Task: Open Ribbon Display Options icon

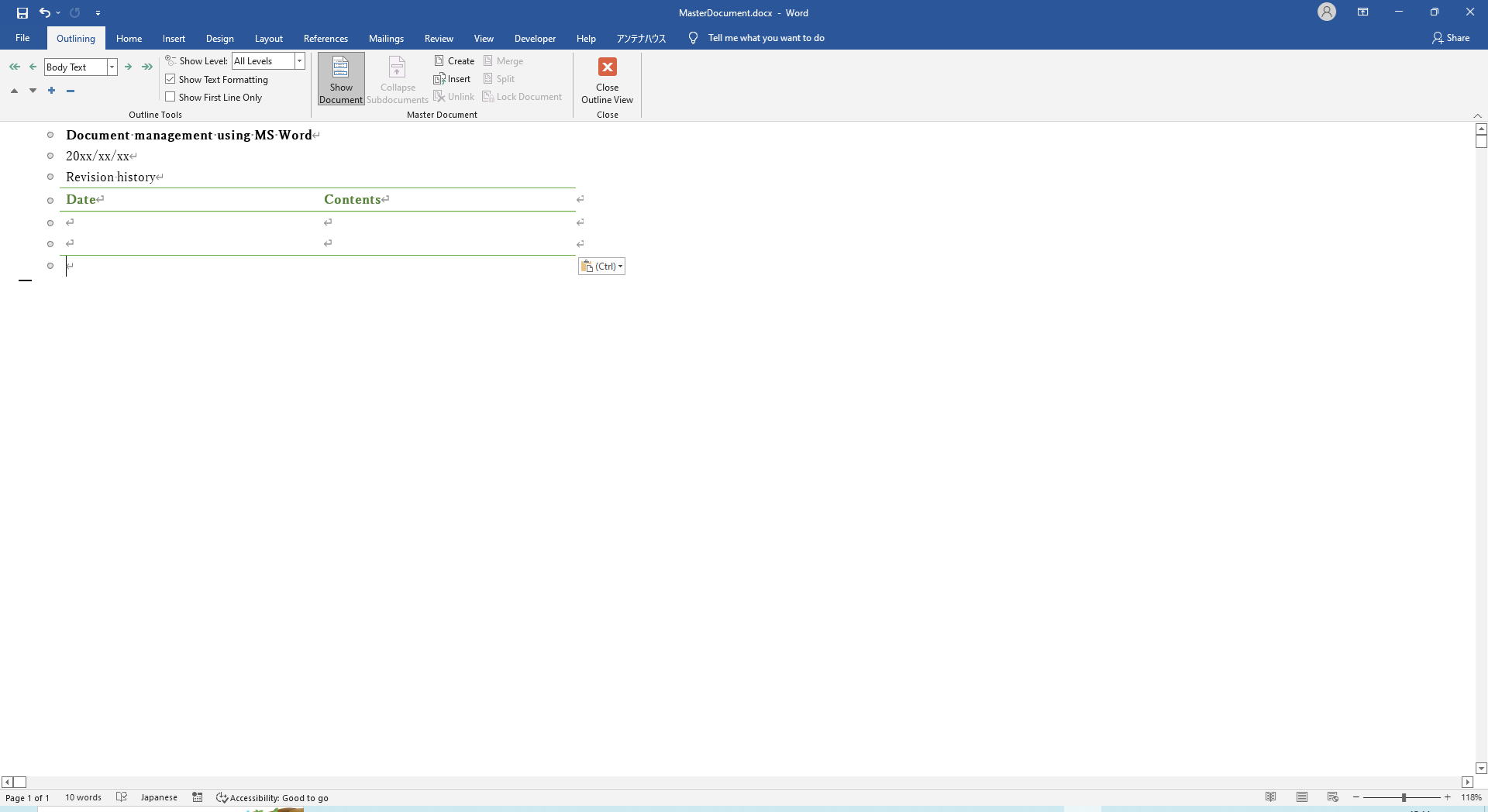Action: tap(1363, 12)
